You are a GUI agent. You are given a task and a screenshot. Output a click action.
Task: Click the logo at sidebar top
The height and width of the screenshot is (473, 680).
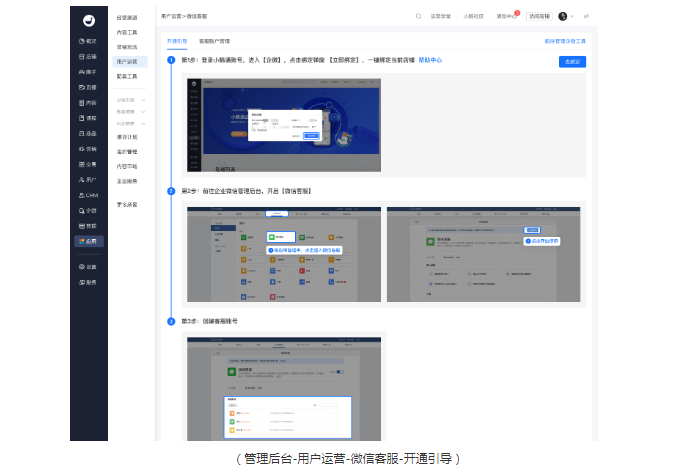pyautogui.click(x=88, y=18)
